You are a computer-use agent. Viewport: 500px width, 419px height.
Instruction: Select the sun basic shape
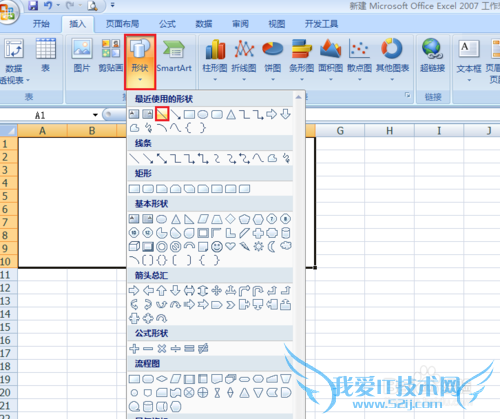pyautogui.click(x=258, y=247)
